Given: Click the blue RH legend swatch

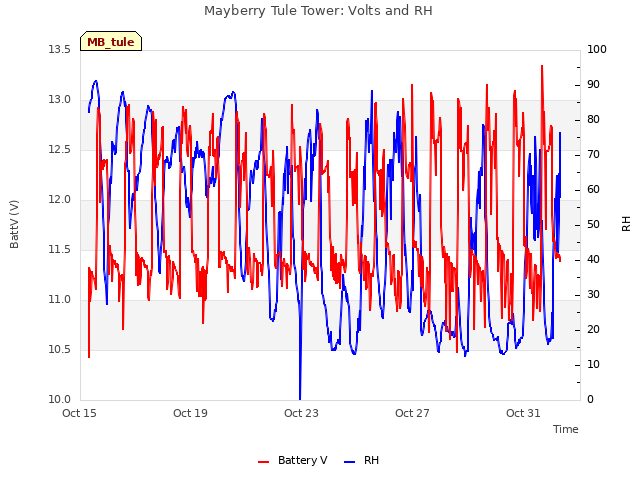Looking at the screenshot, I should 349,462.
